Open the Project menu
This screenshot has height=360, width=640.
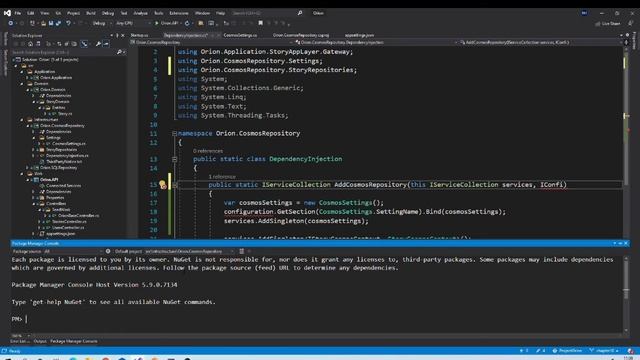73,13
